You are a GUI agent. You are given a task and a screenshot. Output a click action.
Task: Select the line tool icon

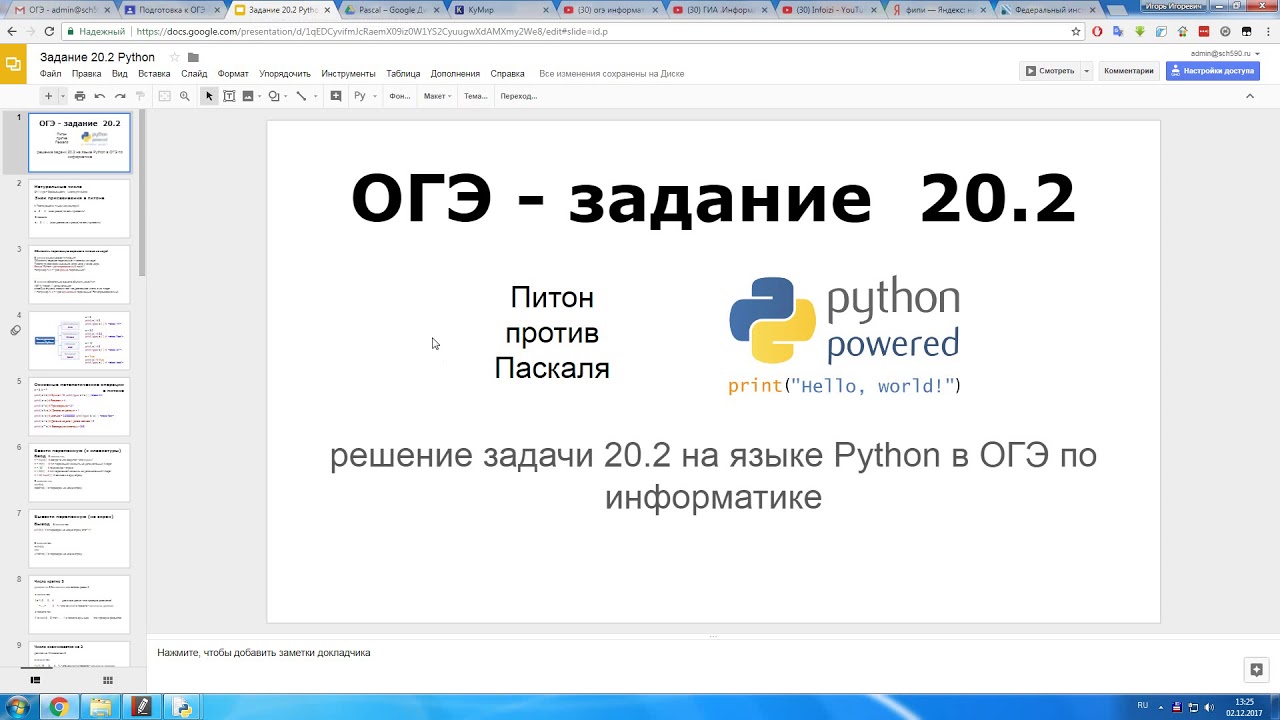(301, 96)
